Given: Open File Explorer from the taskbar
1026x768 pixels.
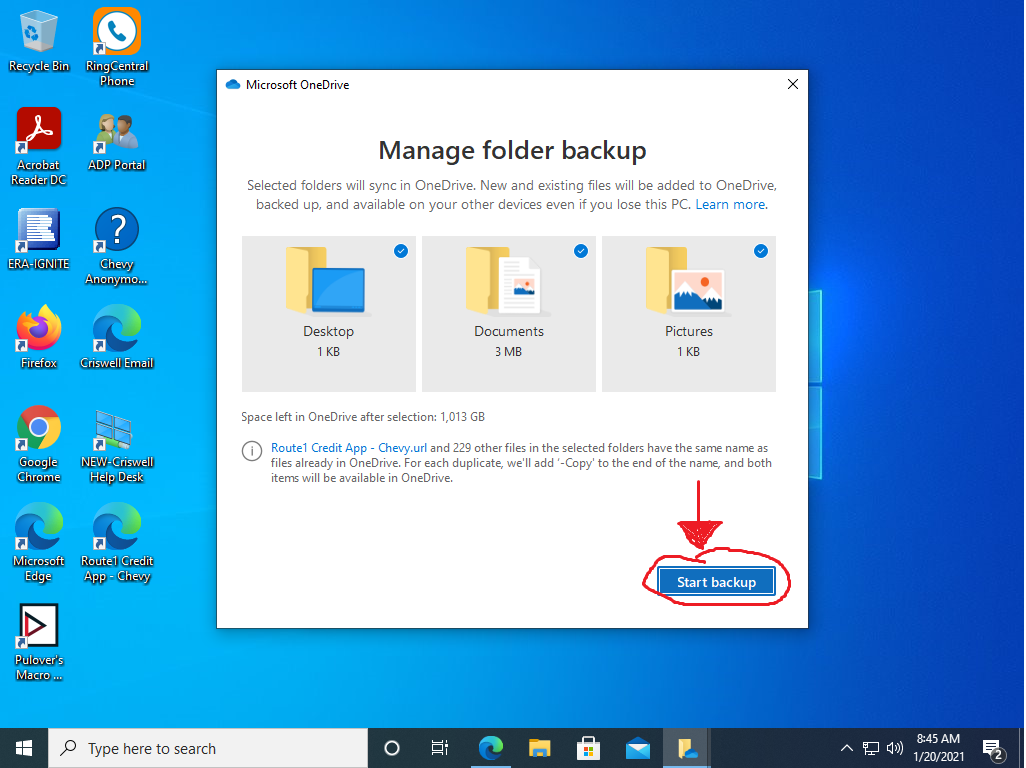Looking at the screenshot, I should pyautogui.click(x=540, y=748).
